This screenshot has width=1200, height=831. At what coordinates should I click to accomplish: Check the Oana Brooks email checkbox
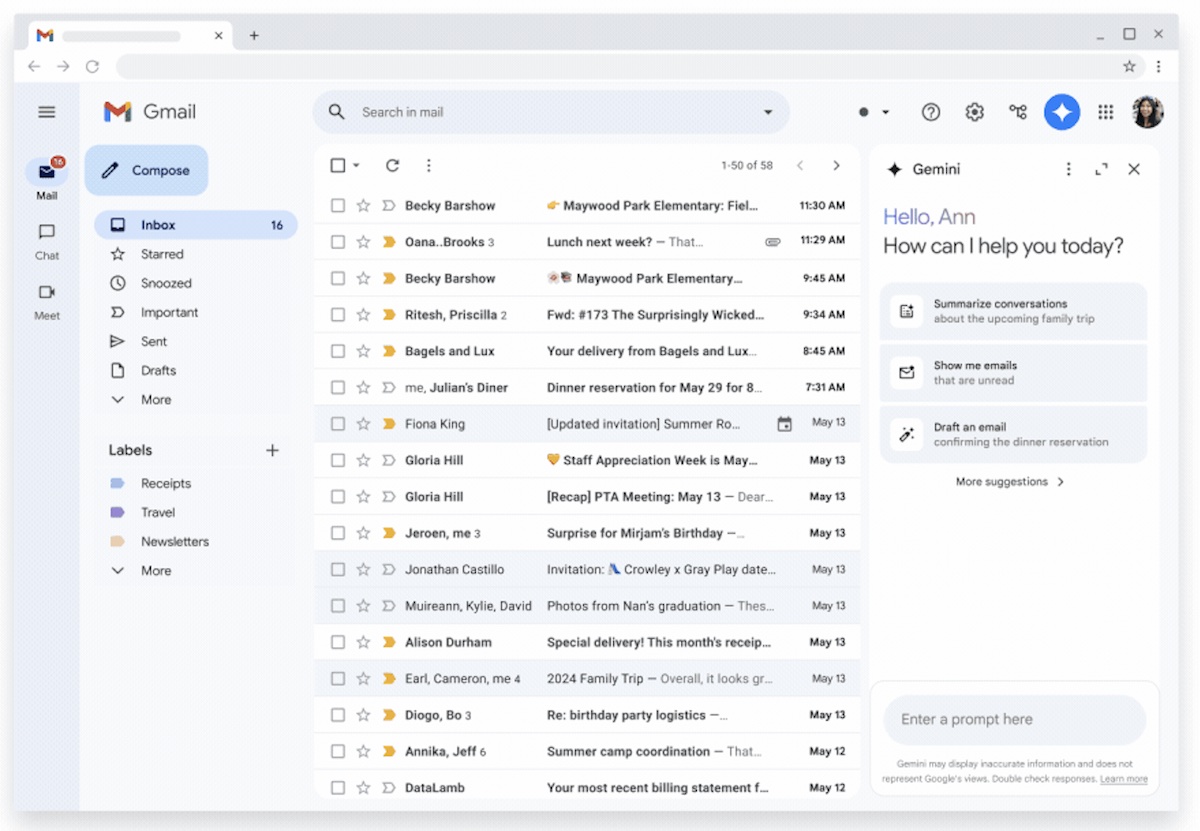[x=338, y=242]
